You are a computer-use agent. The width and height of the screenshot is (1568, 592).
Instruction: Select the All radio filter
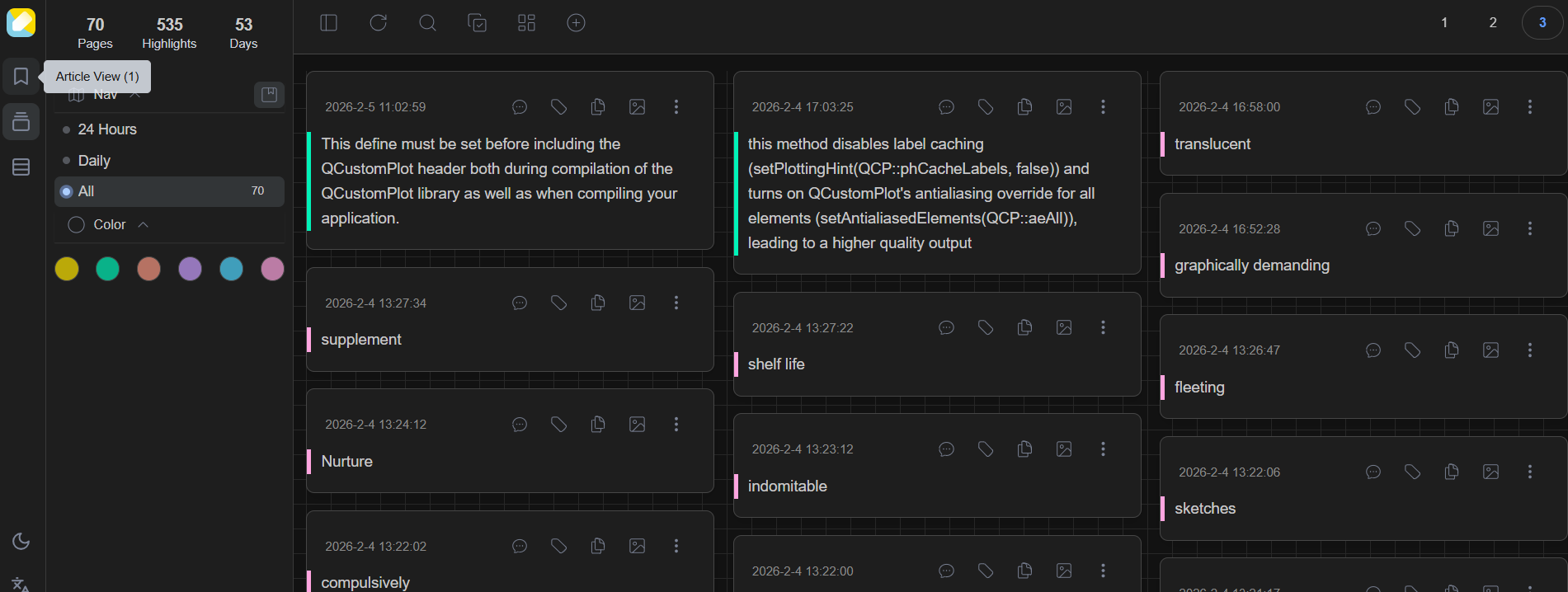click(67, 191)
